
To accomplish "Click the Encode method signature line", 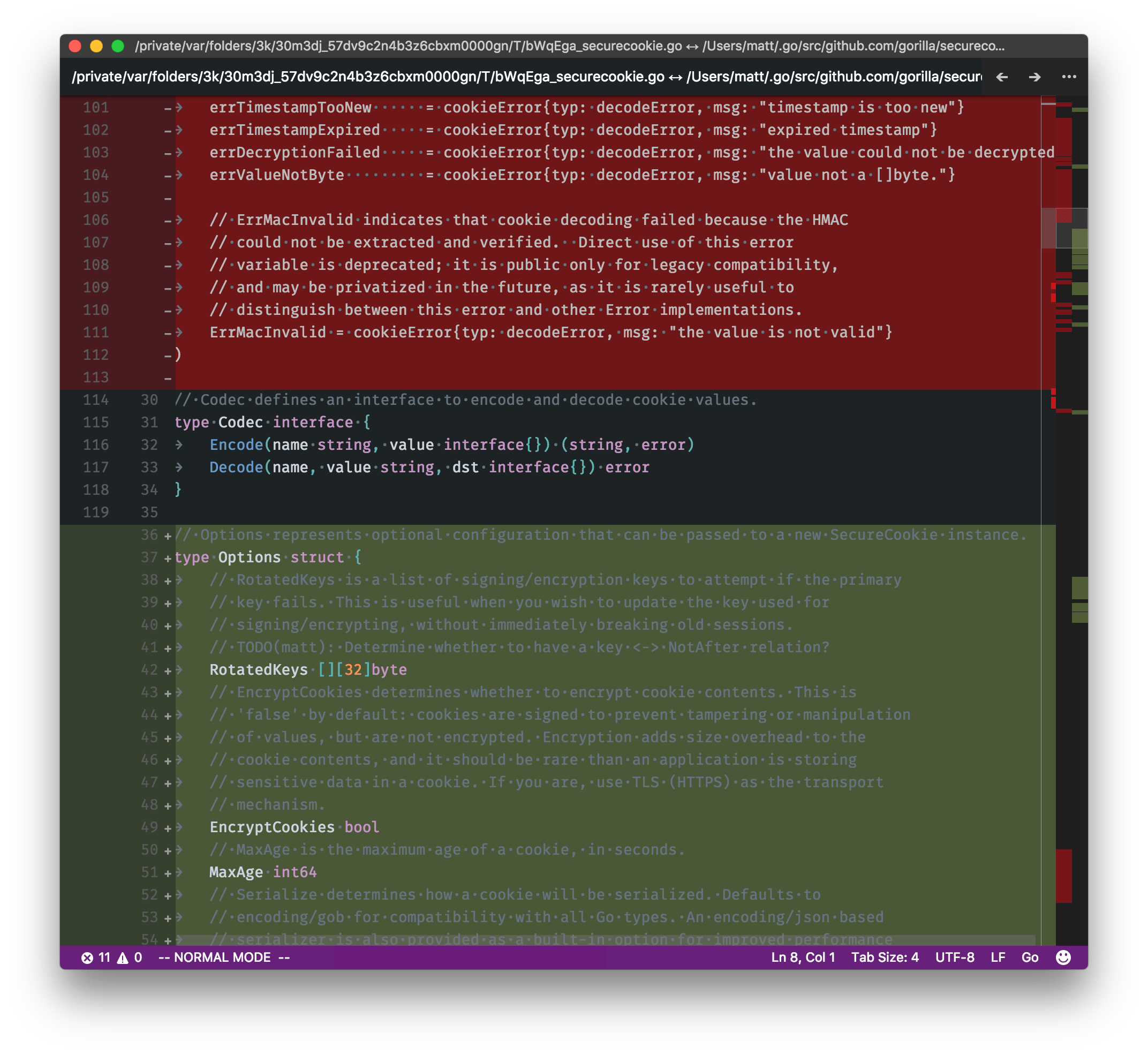I will (451, 444).
